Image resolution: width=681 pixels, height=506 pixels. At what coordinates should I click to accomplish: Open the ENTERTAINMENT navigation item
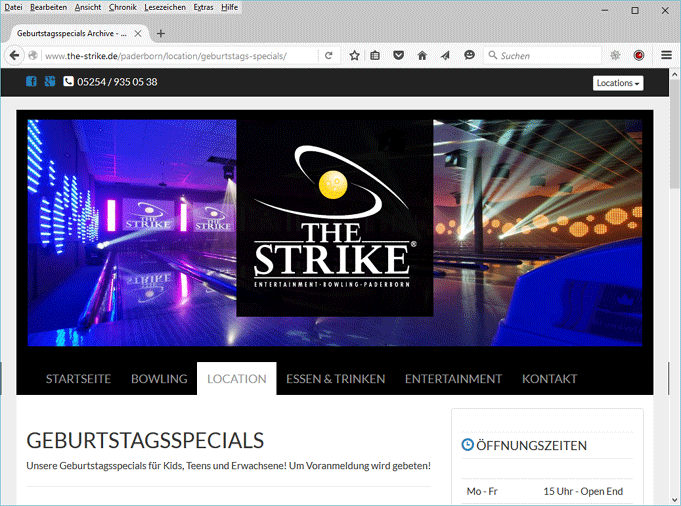coord(453,379)
